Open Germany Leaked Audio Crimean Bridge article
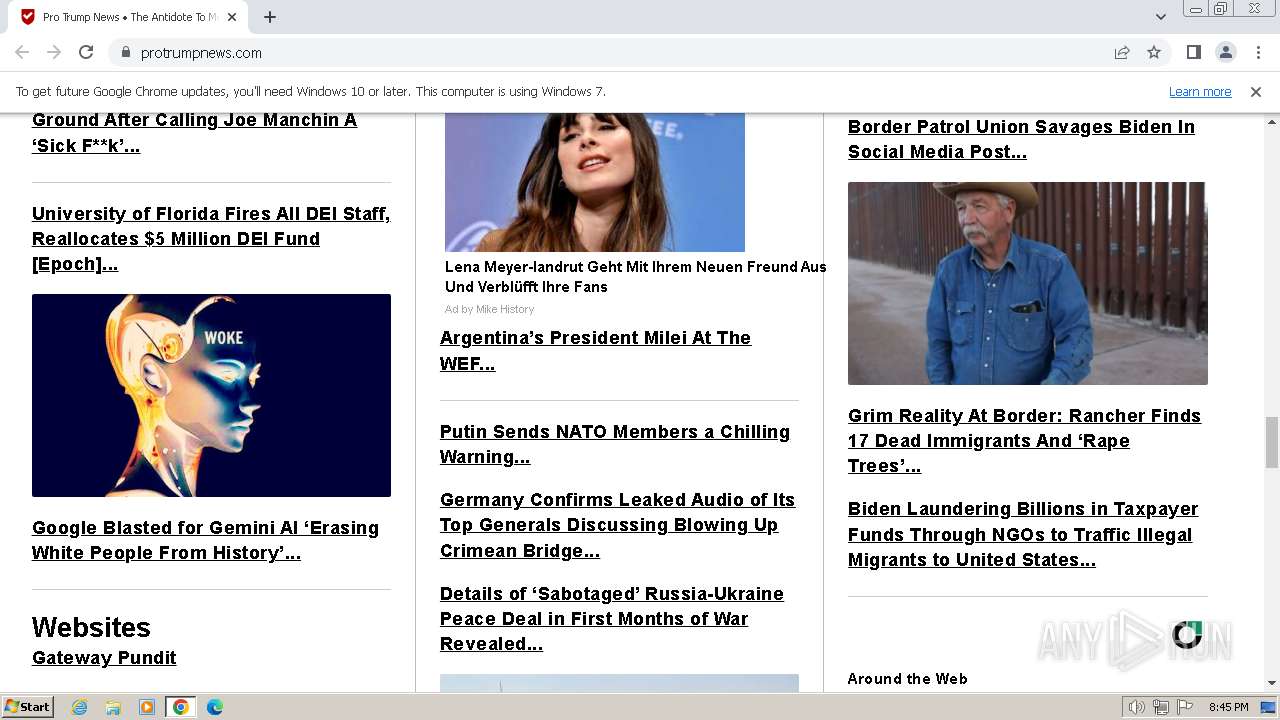This screenshot has height=720, width=1280. tap(617, 525)
